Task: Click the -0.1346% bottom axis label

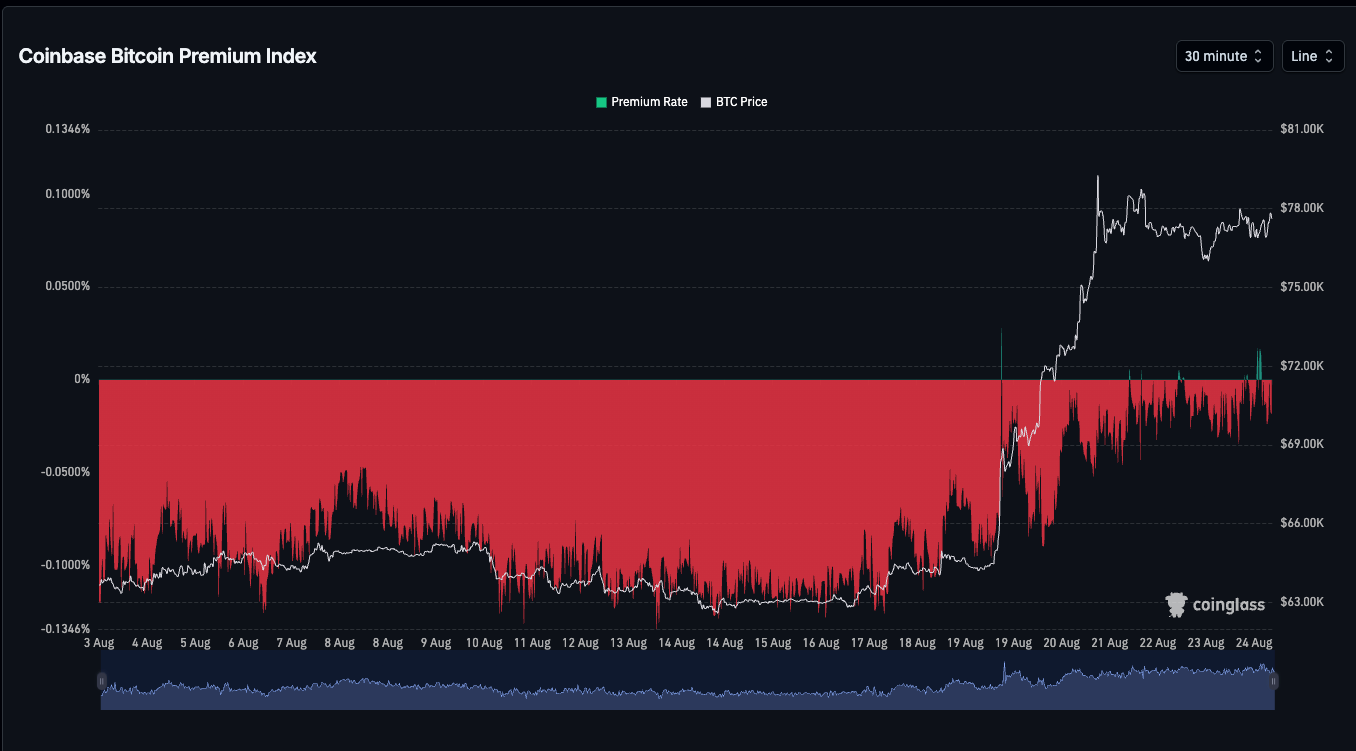Action: point(65,629)
